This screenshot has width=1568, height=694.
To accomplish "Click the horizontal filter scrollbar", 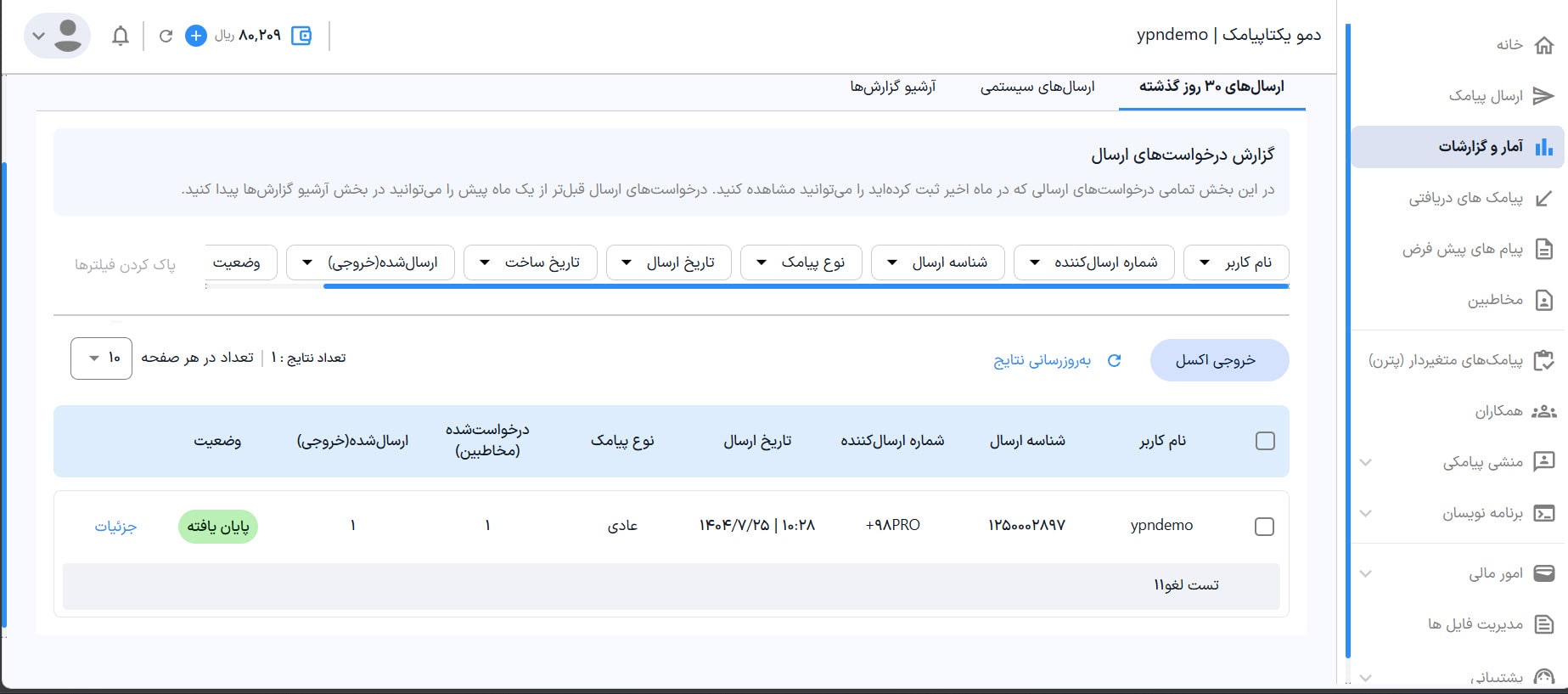I will [x=805, y=286].
